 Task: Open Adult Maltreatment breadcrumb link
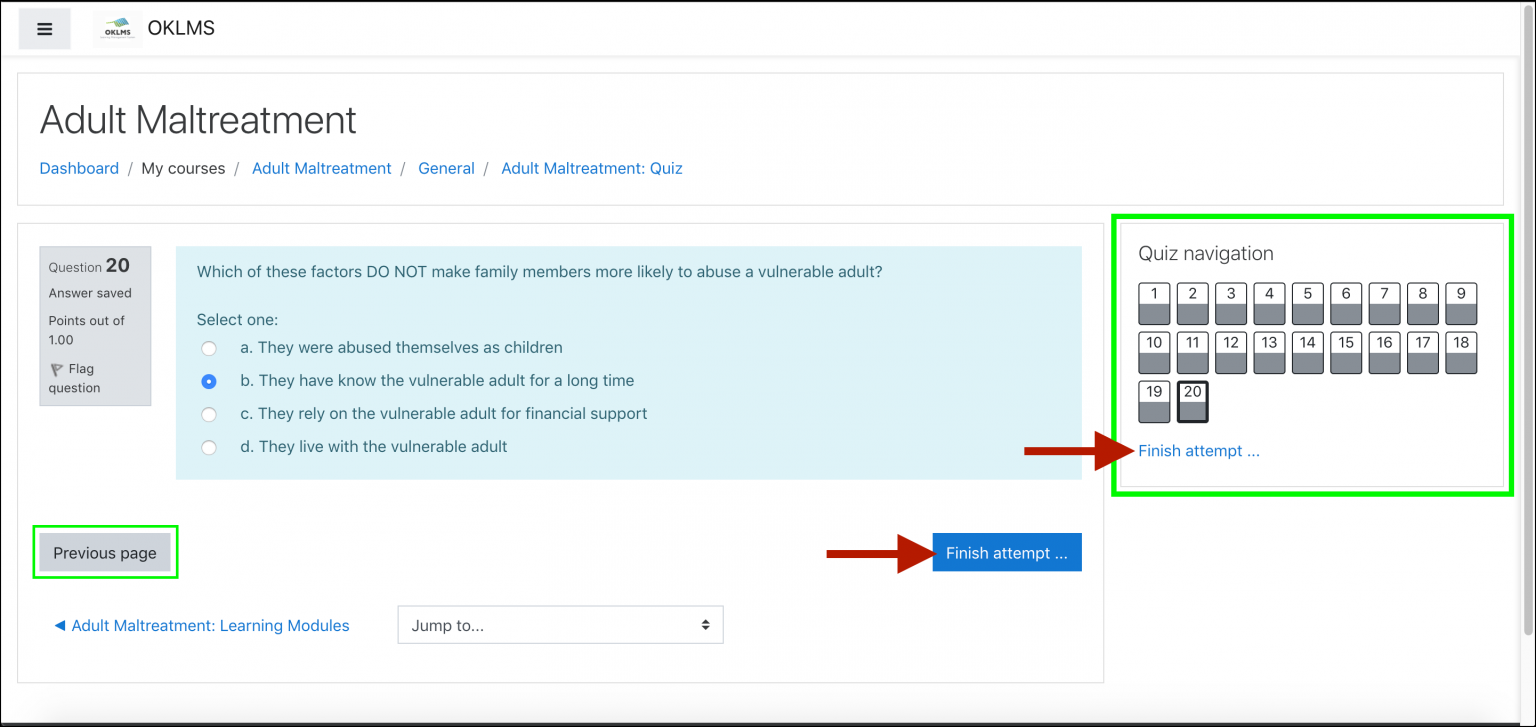click(321, 168)
